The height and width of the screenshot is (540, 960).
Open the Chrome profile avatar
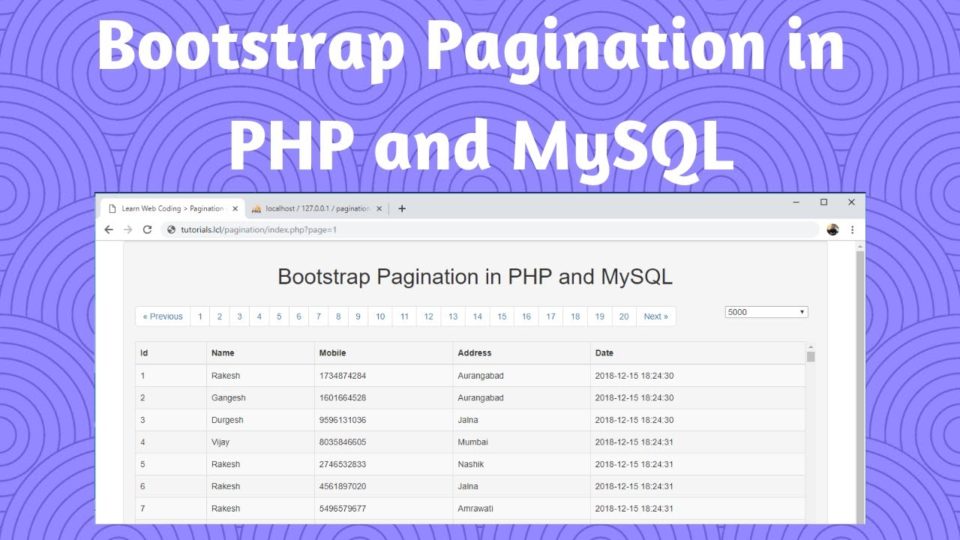(x=832, y=230)
